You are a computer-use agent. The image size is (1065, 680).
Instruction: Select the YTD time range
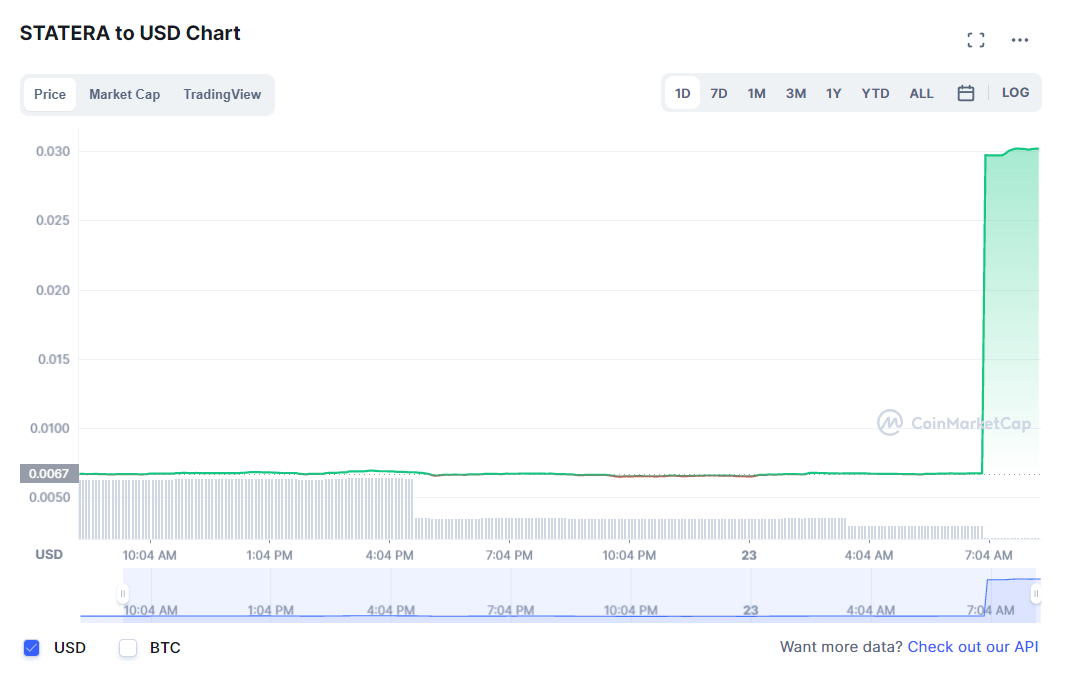[875, 94]
